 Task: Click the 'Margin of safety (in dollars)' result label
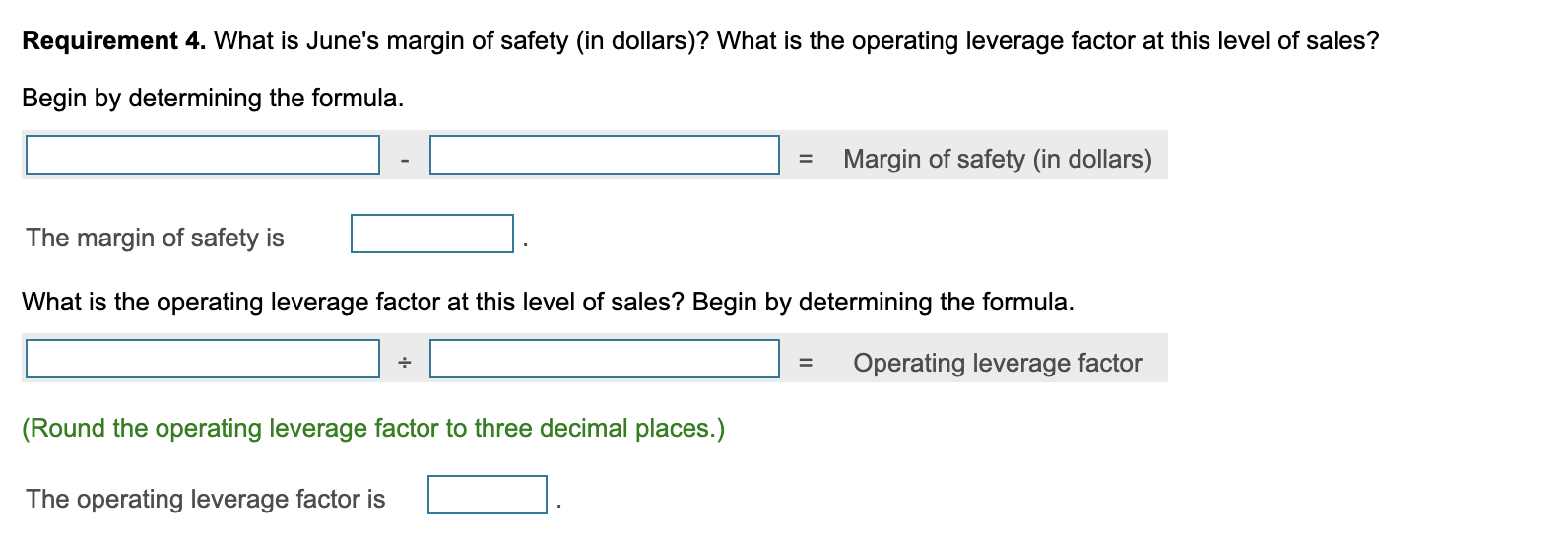pyautogui.click(x=997, y=159)
